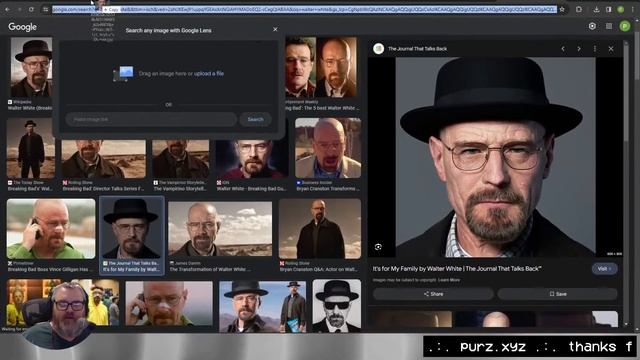Show previous image in preview panel
Screen dimensions: 640x360
(563, 49)
